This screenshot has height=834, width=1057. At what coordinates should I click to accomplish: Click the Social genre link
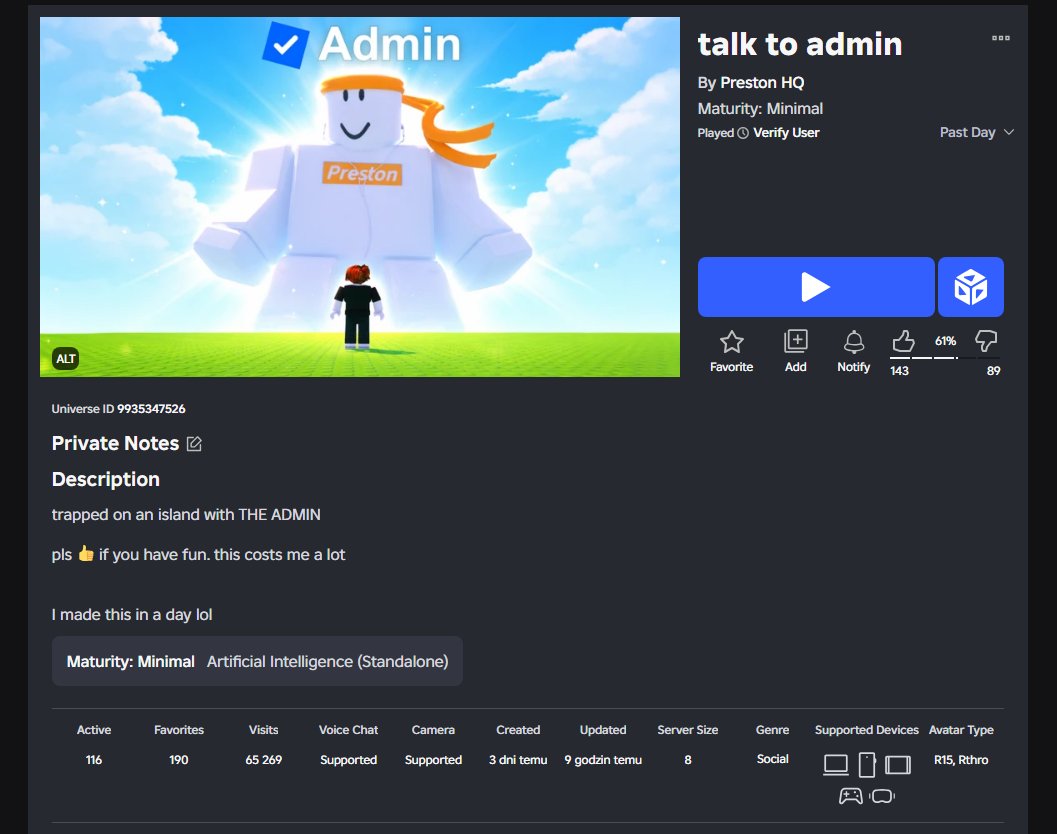click(773, 759)
